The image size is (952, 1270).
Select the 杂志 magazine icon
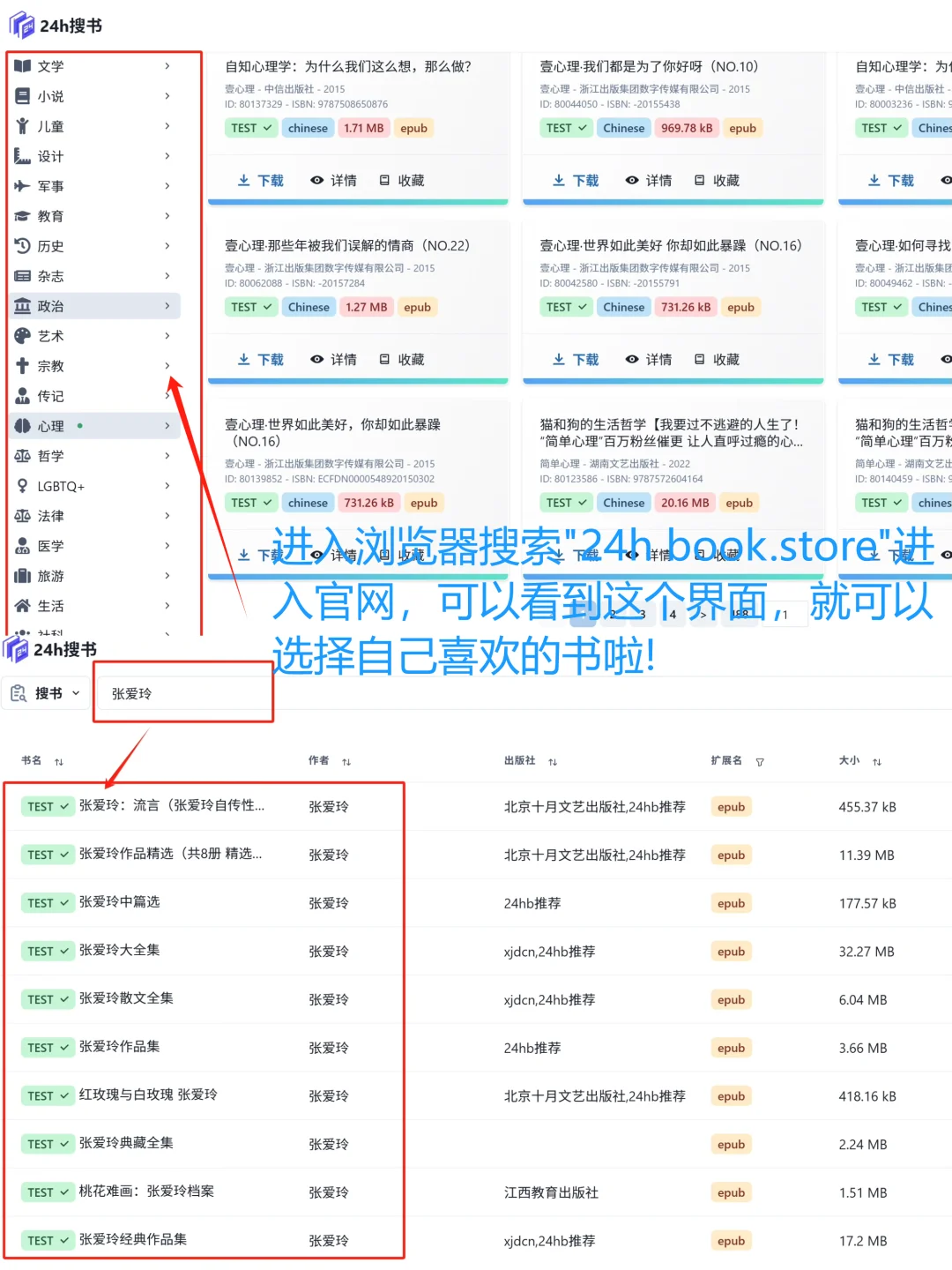click(23, 276)
